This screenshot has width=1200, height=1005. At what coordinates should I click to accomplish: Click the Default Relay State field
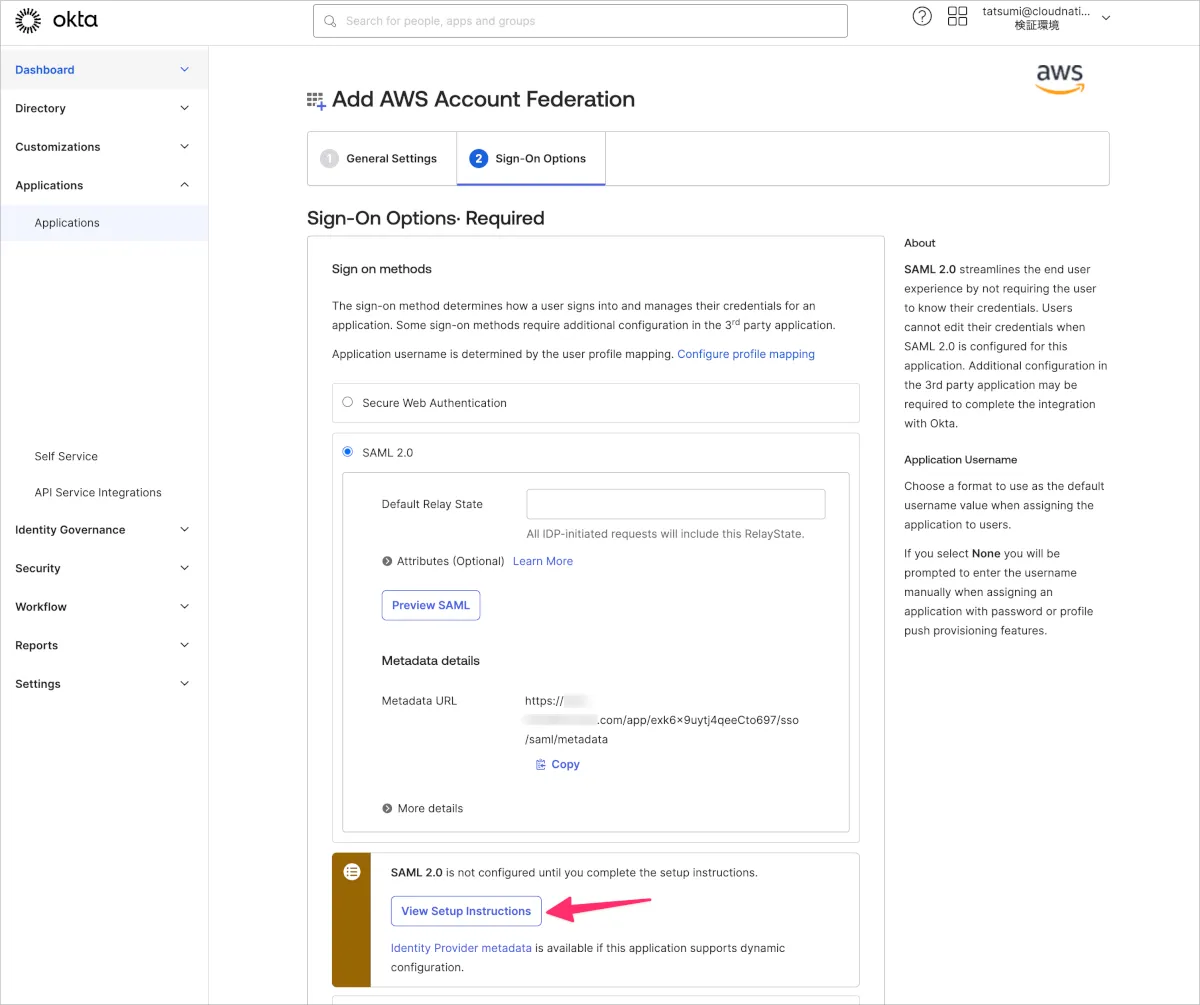pos(675,504)
